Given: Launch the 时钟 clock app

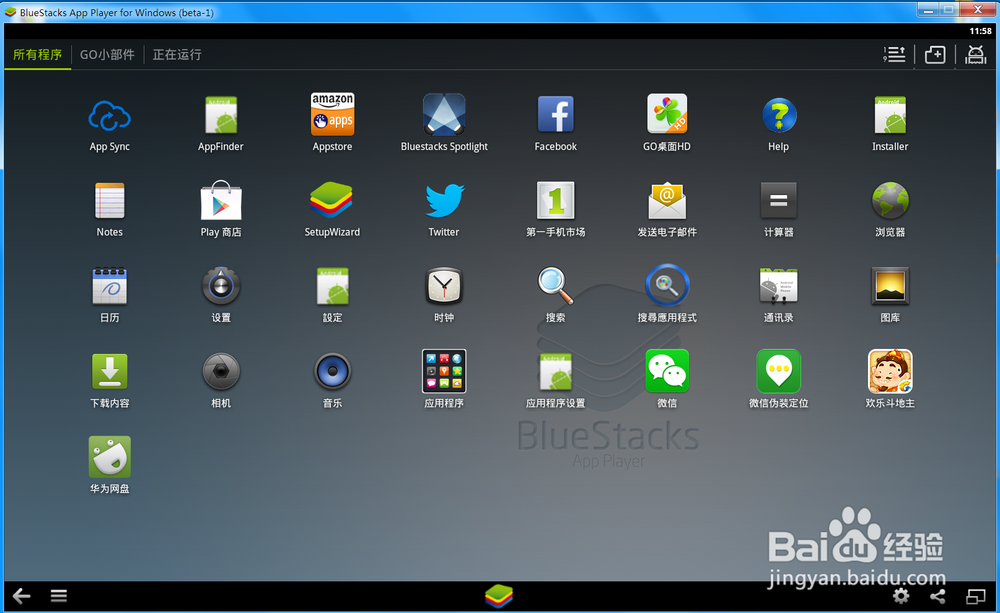Looking at the screenshot, I should [x=444, y=286].
